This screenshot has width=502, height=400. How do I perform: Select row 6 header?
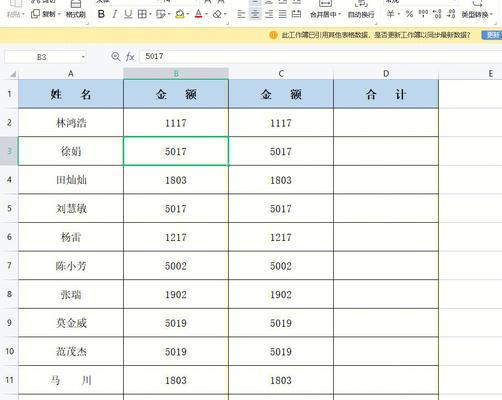point(9,237)
